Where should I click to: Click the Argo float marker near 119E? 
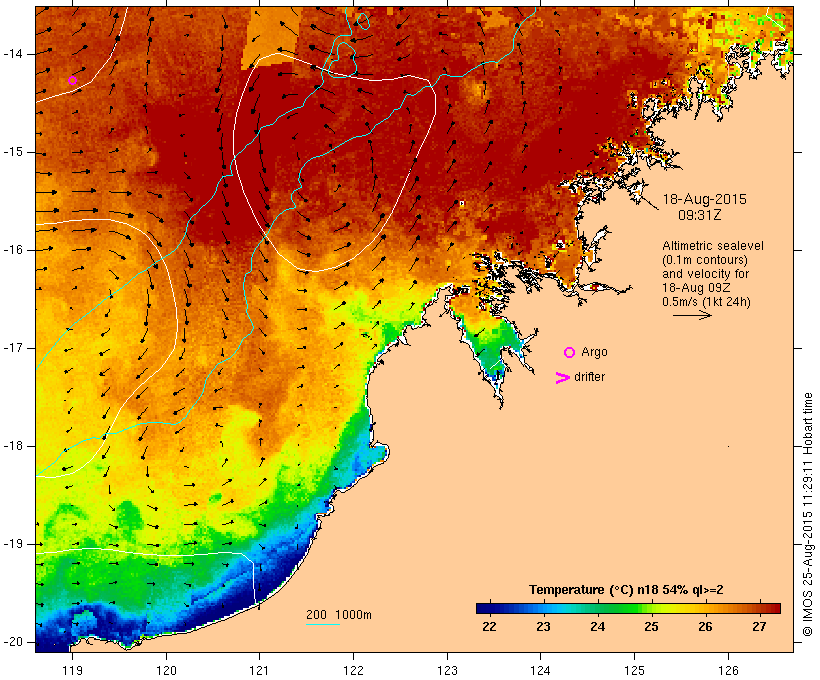point(73,81)
